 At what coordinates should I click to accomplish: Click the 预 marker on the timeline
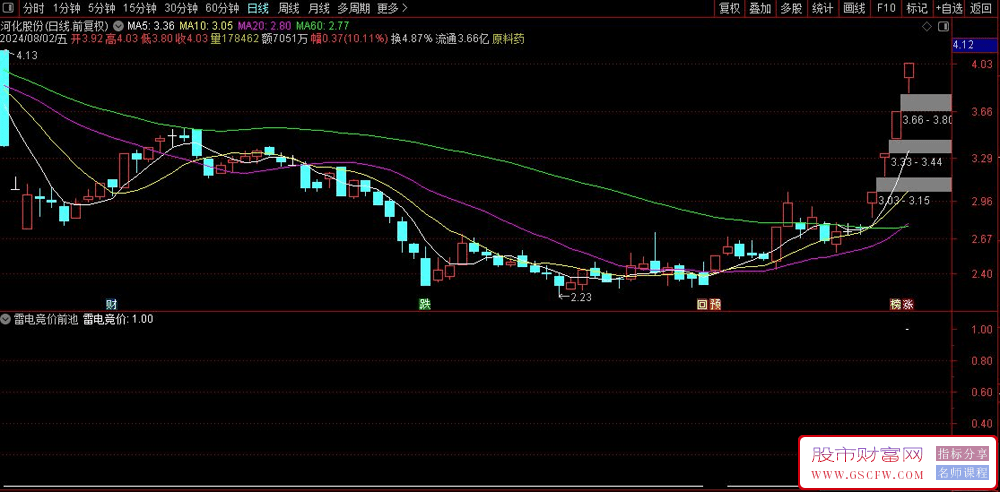pos(715,304)
